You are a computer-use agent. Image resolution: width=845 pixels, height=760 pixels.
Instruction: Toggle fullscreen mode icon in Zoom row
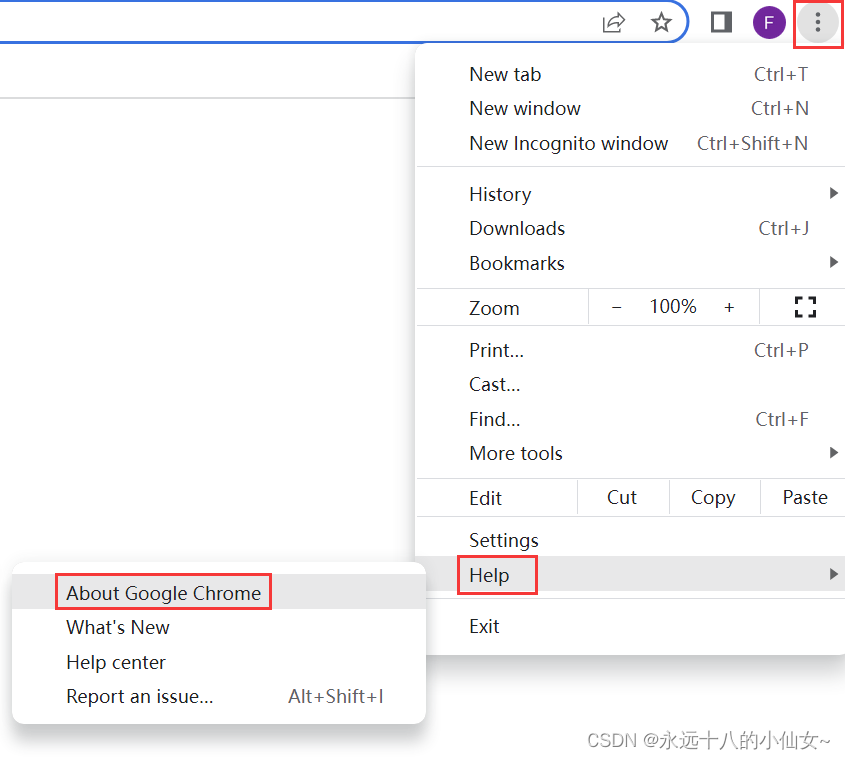coord(805,307)
